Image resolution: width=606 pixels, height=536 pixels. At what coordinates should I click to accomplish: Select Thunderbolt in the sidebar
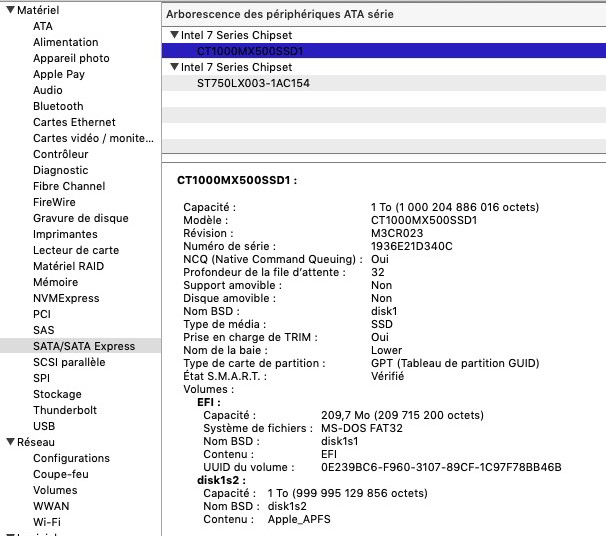click(65, 410)
